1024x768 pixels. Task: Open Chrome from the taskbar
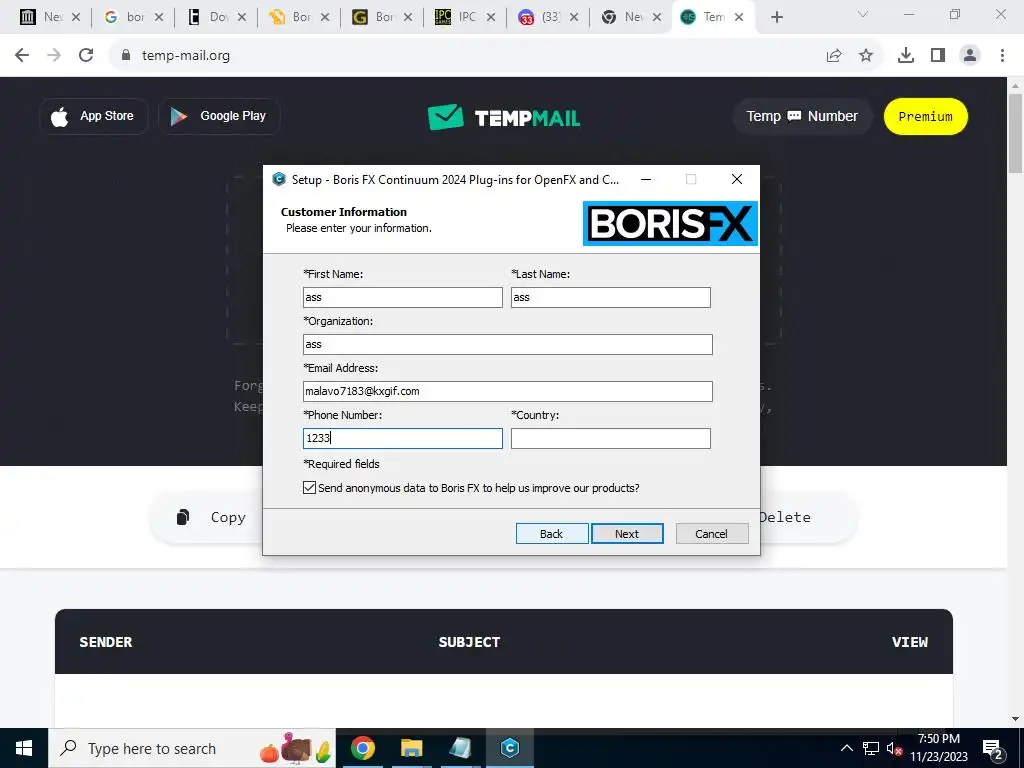pyautogui.click(x=362, y=748)
